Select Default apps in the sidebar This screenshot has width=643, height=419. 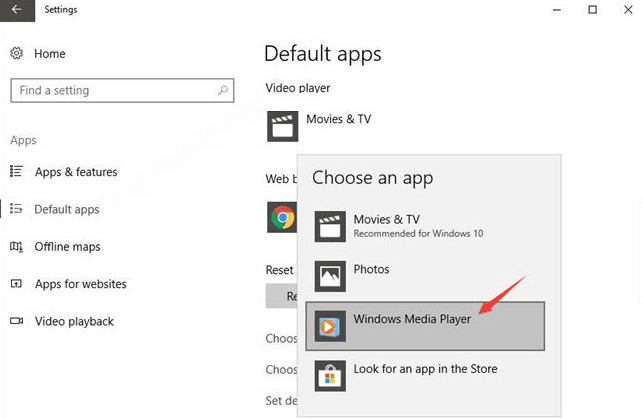[66, 209]
